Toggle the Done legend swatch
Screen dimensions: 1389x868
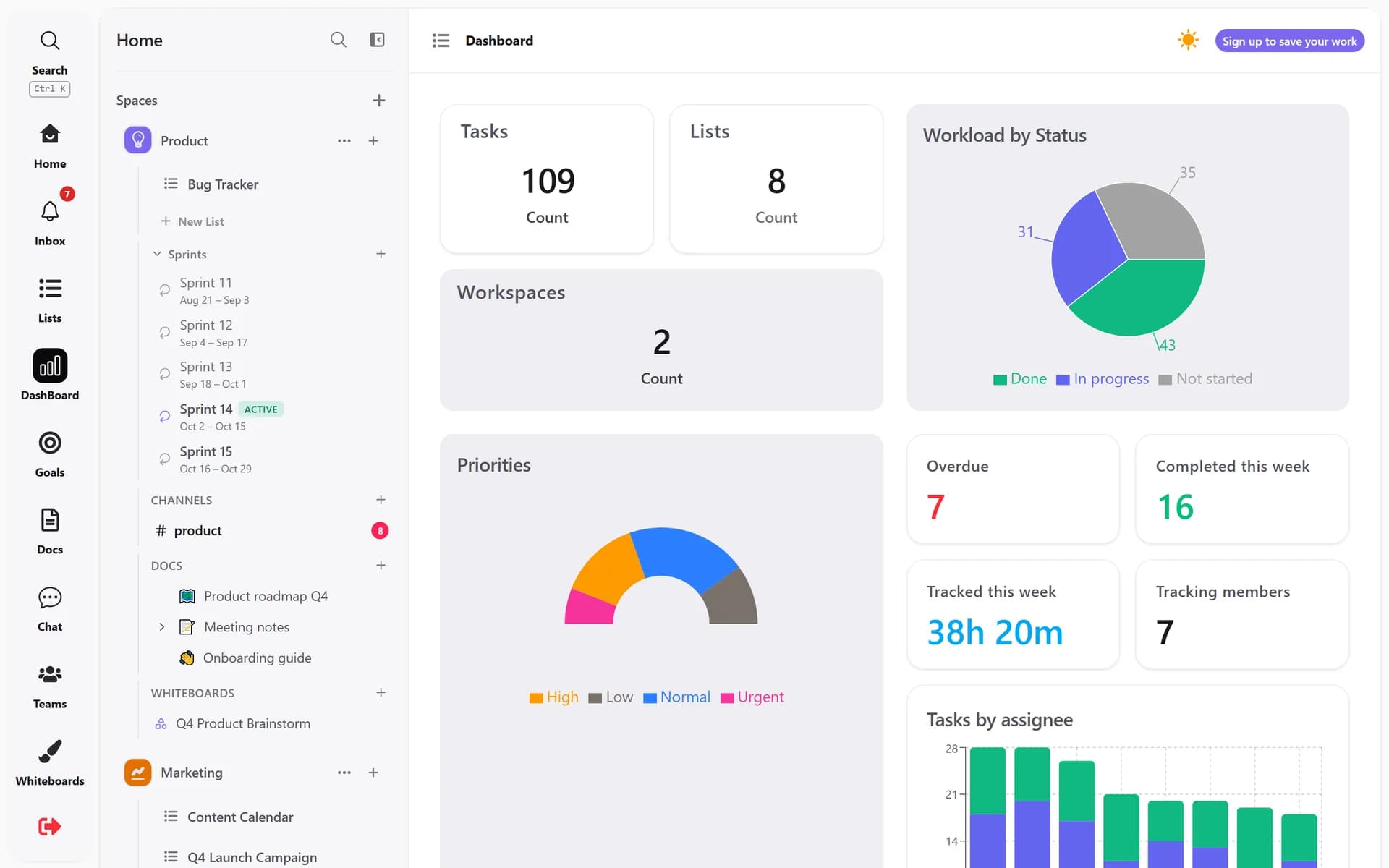point(1000,380)
